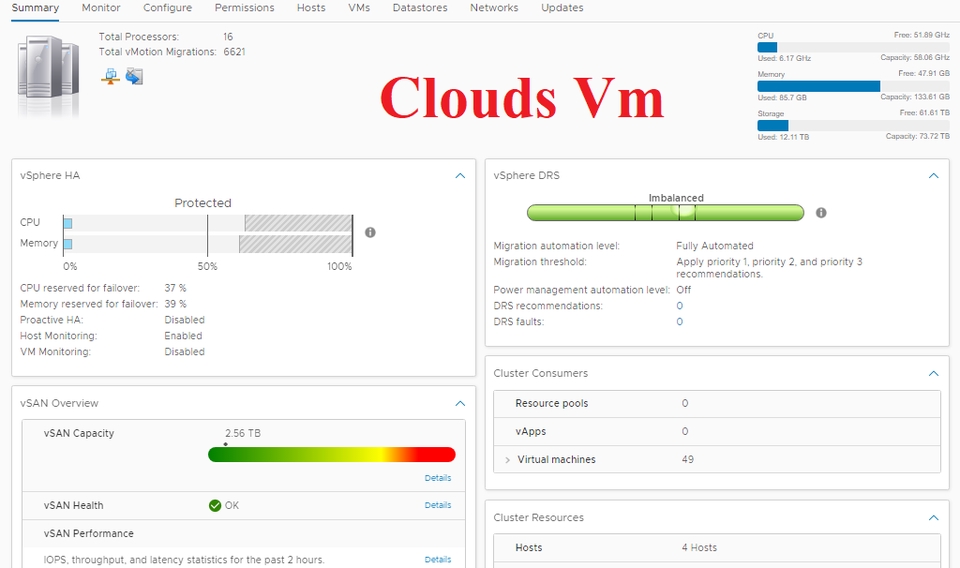Image resolution: width=960 pixels, height=568 pixels.
Task: Click the VM Monitoring Disabled value
Action: [x=184, y=352]
